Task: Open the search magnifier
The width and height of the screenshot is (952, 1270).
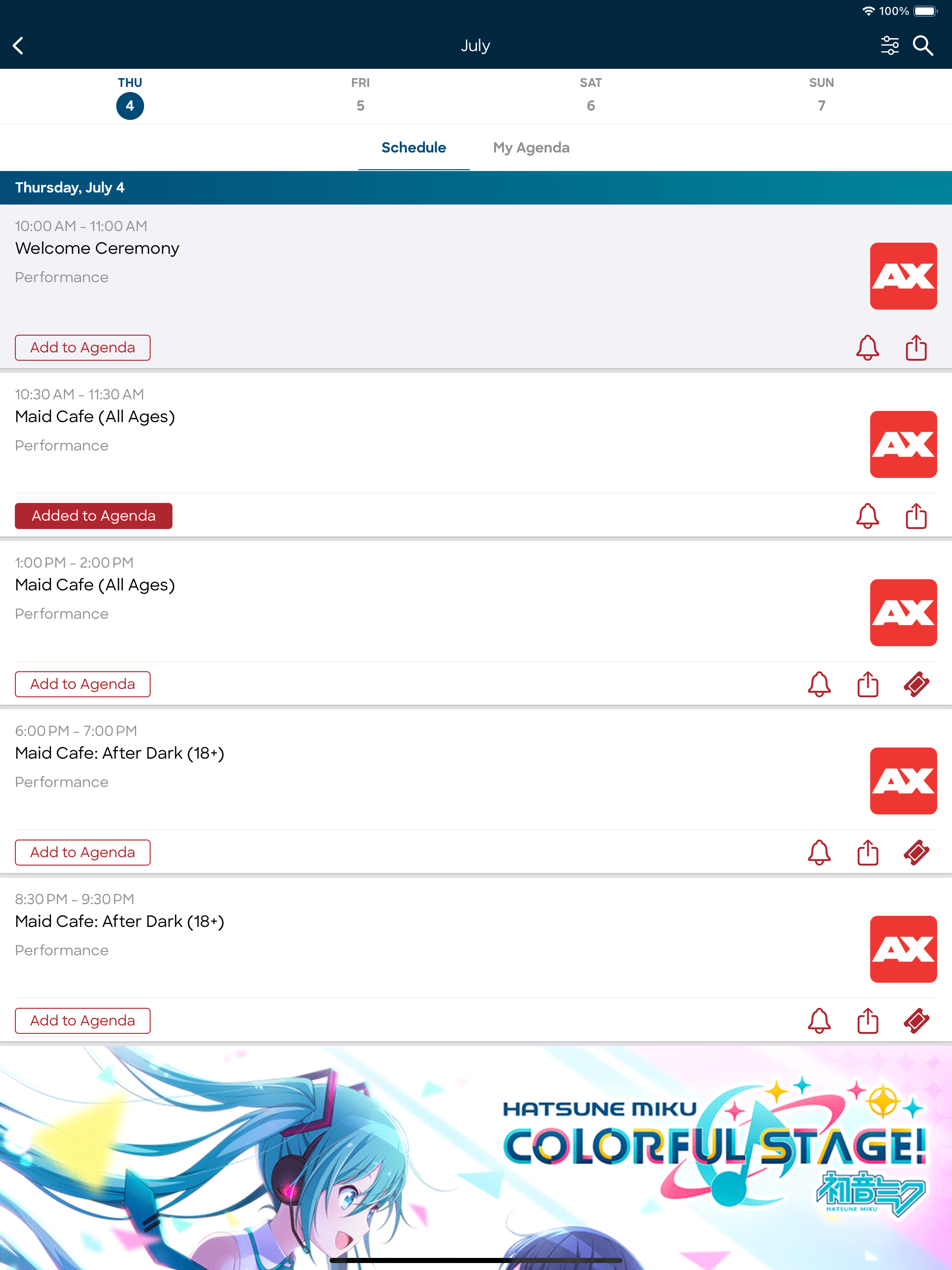Action: [x=923, y=46]
